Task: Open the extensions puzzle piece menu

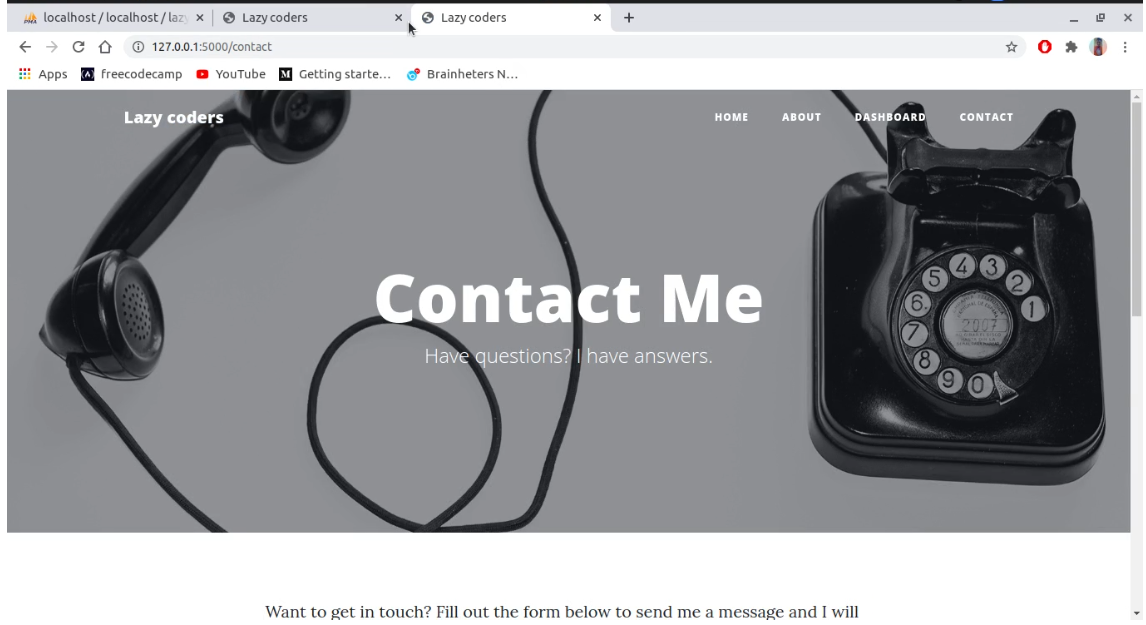Action: pyautogui.click(x=1071, y=47)
